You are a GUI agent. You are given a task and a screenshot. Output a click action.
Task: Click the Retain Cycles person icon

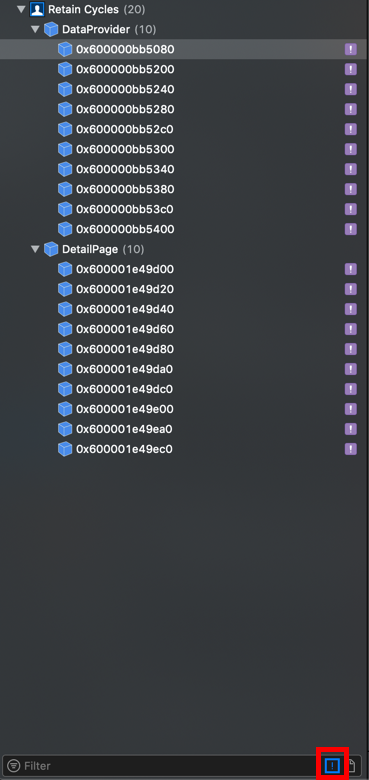37,9
